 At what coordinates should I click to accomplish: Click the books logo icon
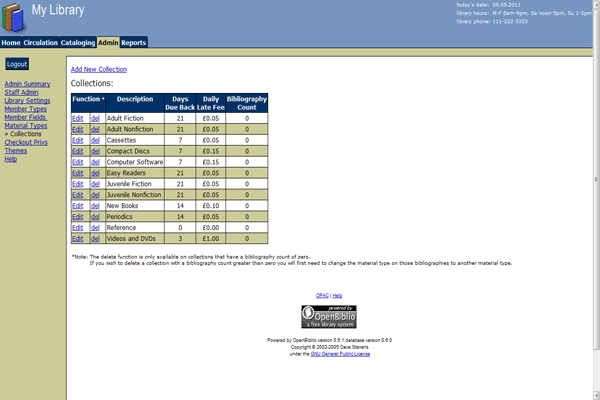[x=14, y=17]
